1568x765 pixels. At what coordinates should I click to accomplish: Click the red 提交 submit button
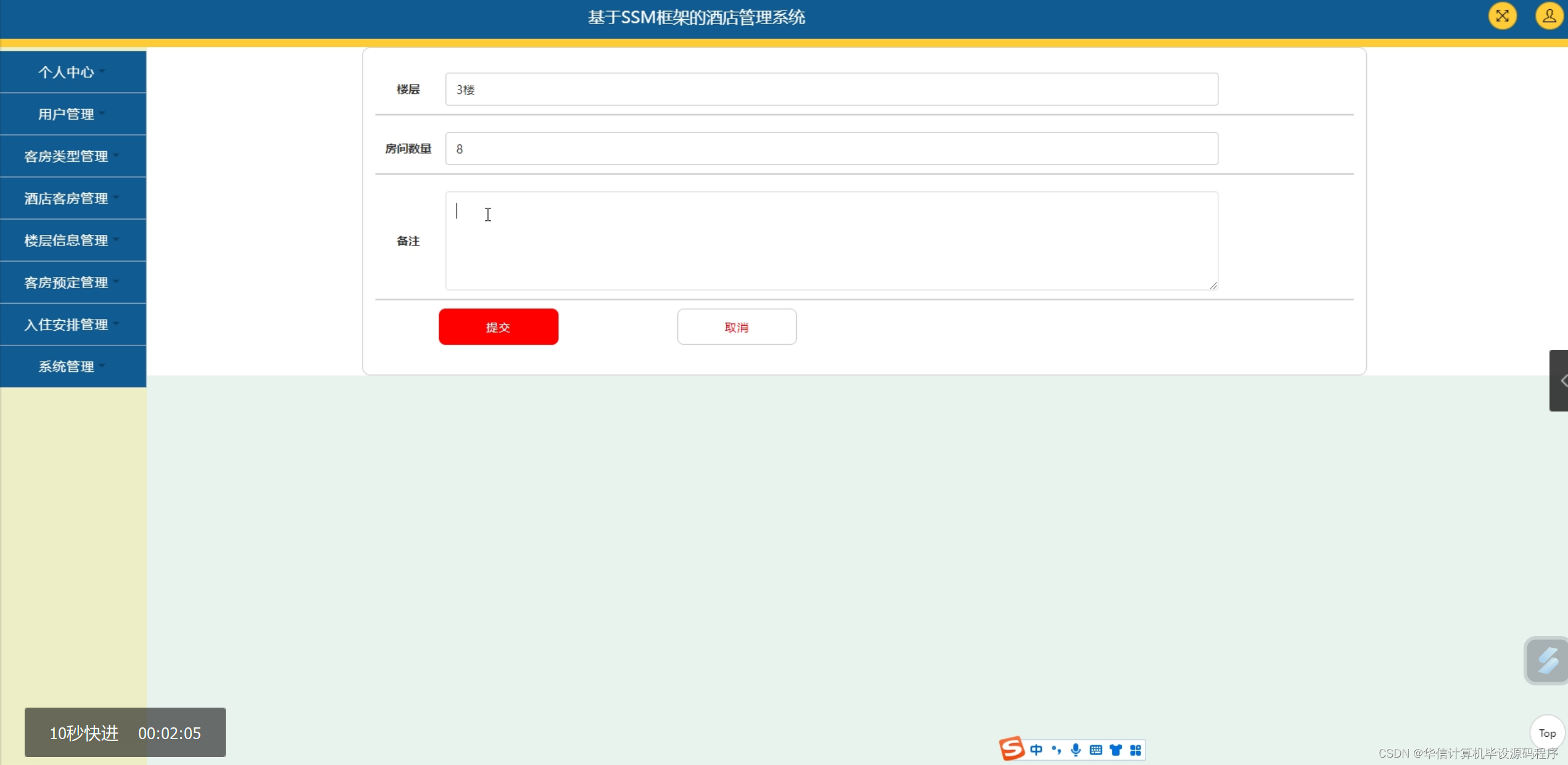coord(498,327)
